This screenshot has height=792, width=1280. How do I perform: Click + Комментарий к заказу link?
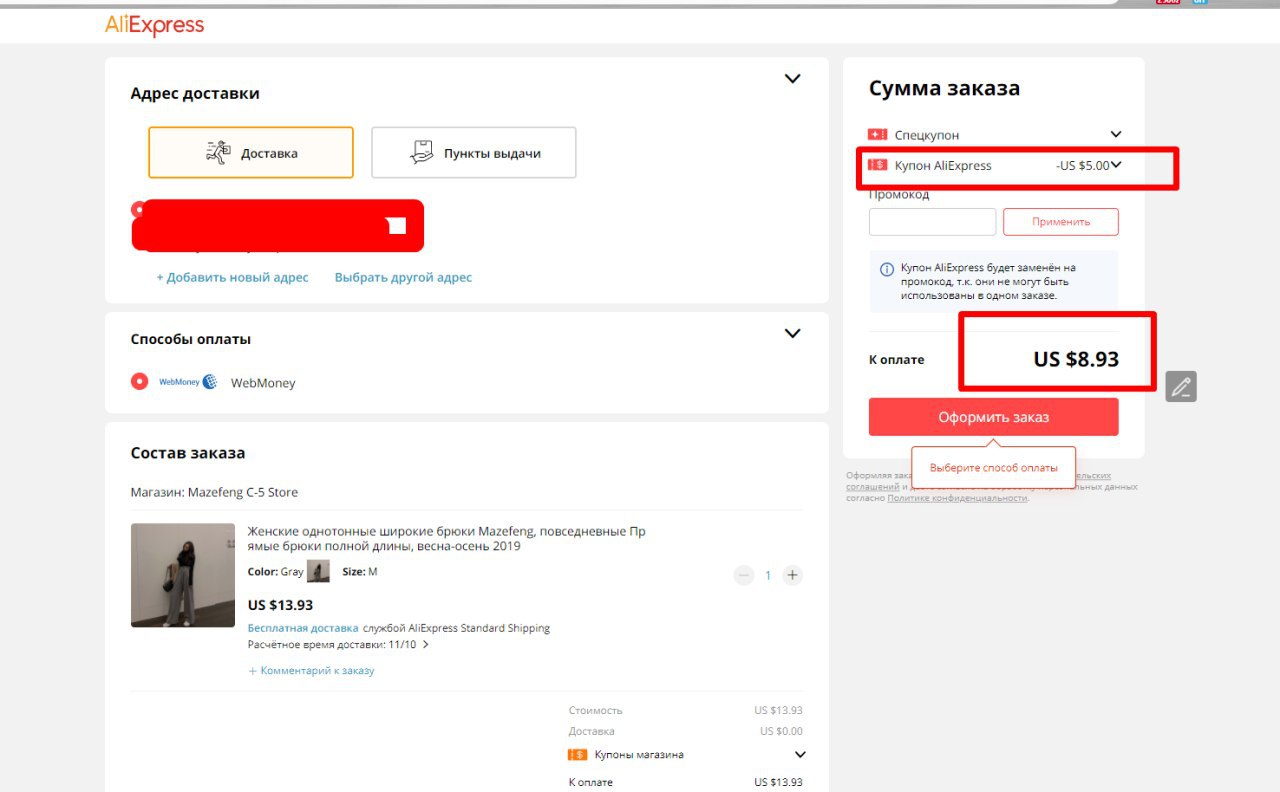(x=311, y=671)
